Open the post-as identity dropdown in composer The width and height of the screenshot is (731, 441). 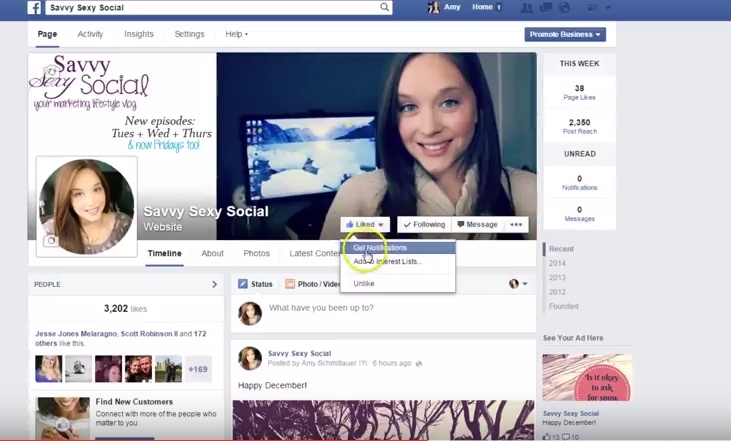(518, 283)
